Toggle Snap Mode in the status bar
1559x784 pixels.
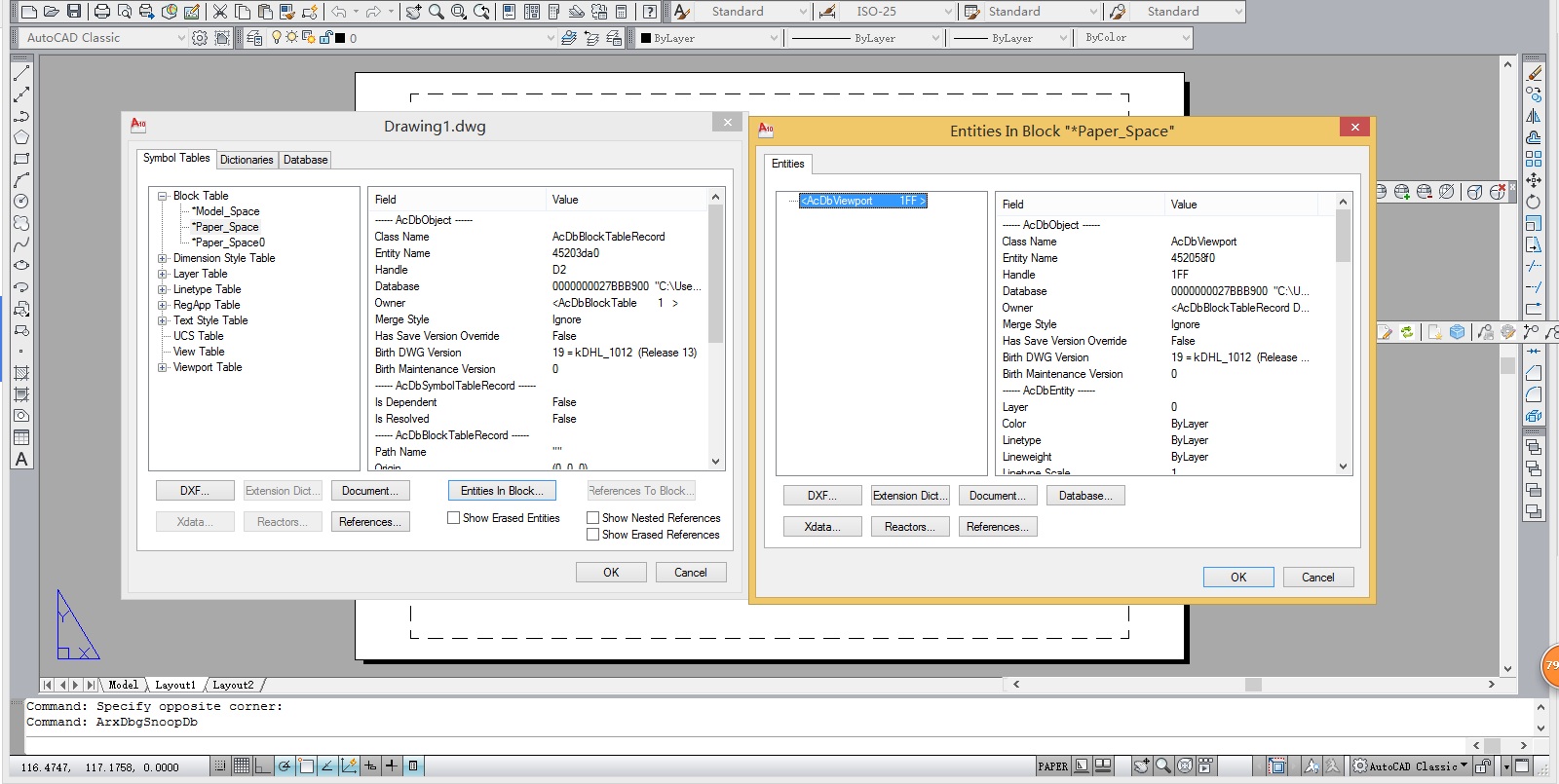click(x=220, y=765)
